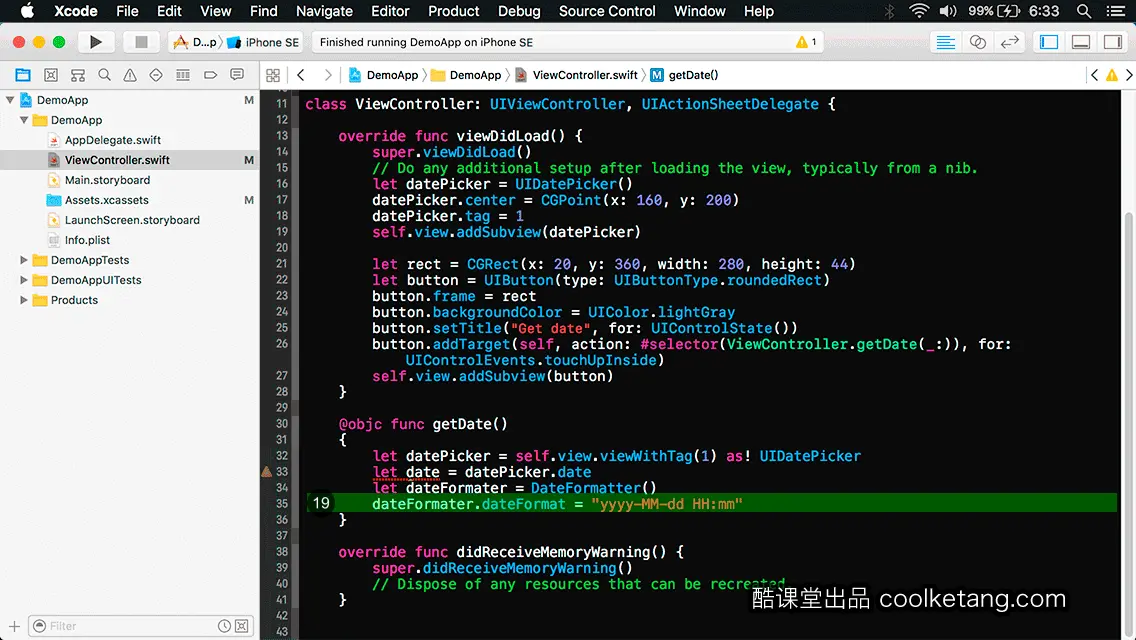Open Assets.xcassets catalog

click(106, 200)
